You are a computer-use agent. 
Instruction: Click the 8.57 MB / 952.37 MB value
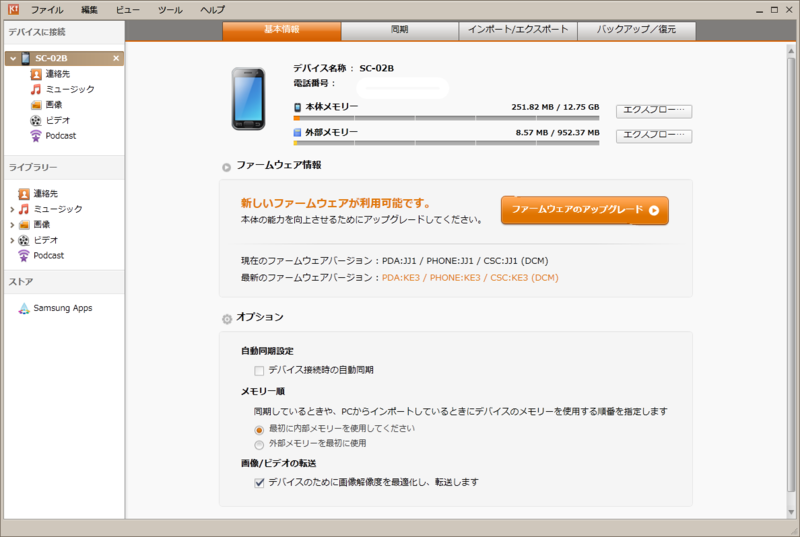557,133
